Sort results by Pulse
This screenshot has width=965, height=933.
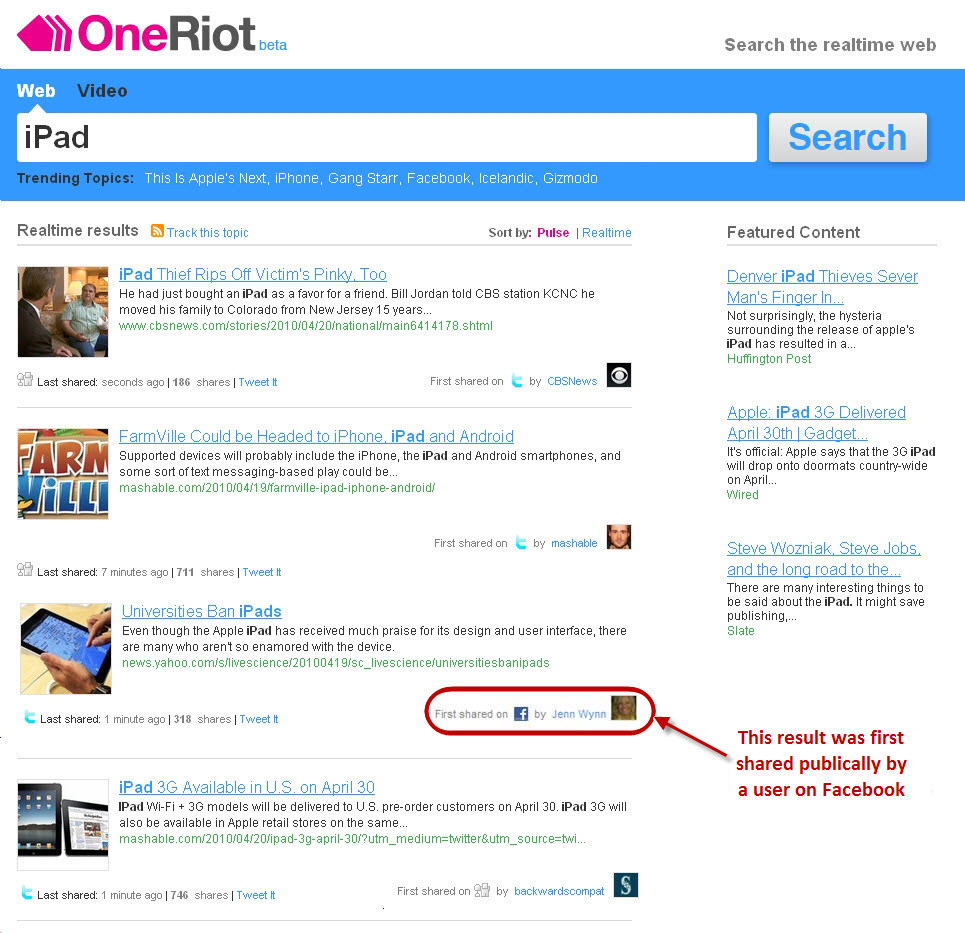(553, 233)
